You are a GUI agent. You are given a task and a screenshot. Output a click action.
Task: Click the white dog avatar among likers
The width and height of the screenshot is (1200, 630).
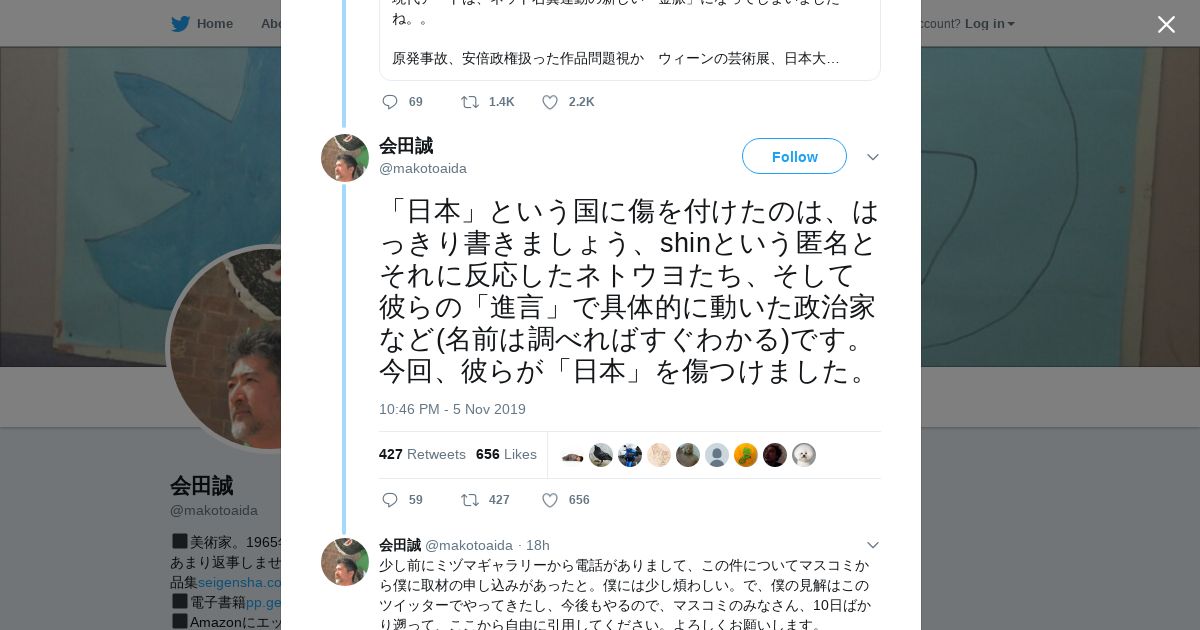click(804, 455)
